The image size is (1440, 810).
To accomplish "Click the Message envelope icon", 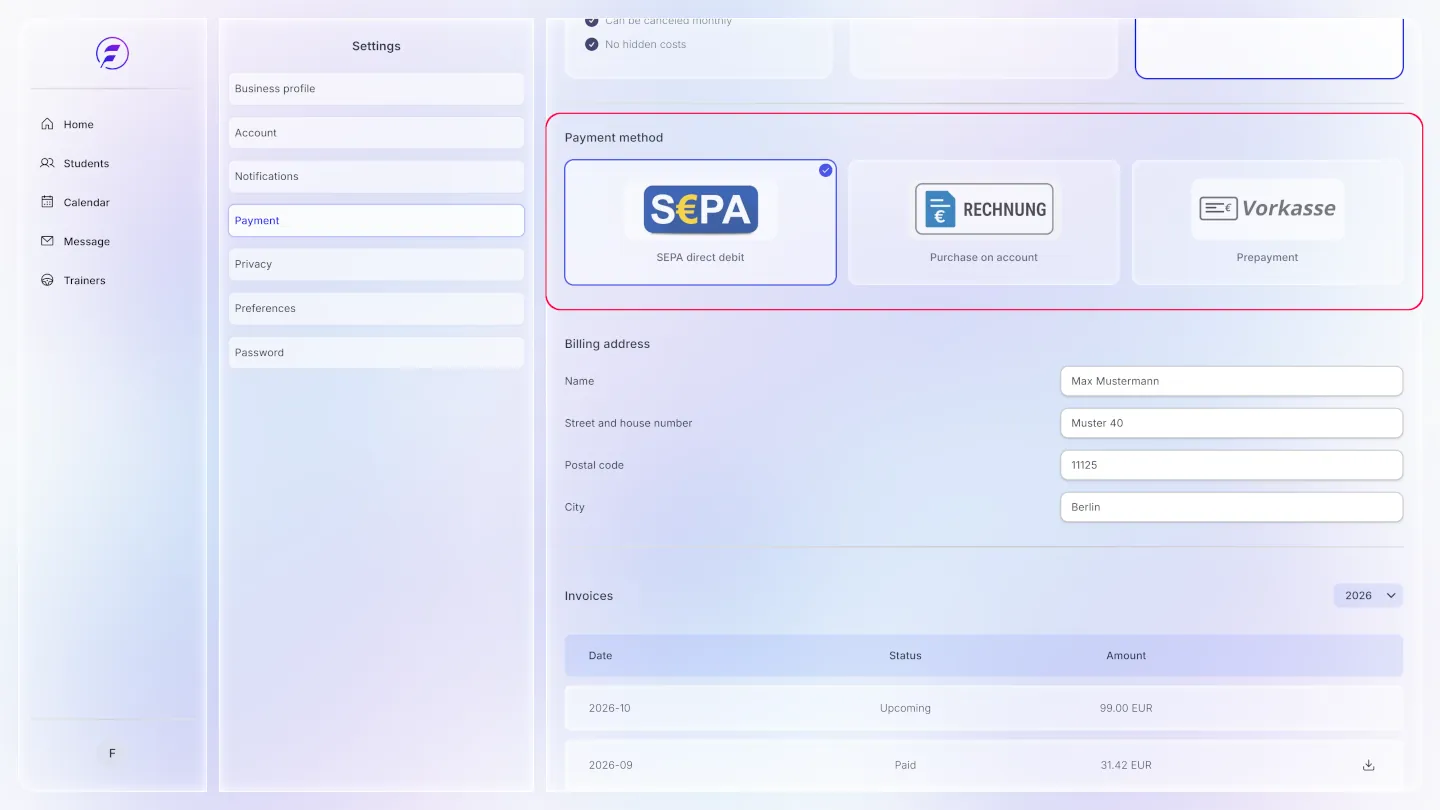I will tap(47, 241).
